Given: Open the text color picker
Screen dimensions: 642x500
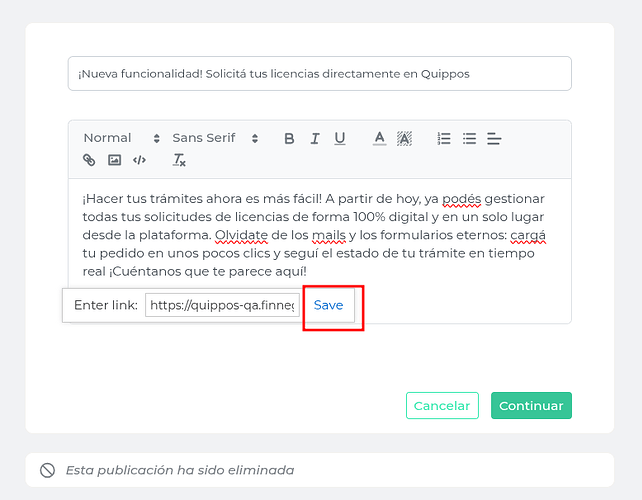Looking at the screenshot, I should 380,138.
